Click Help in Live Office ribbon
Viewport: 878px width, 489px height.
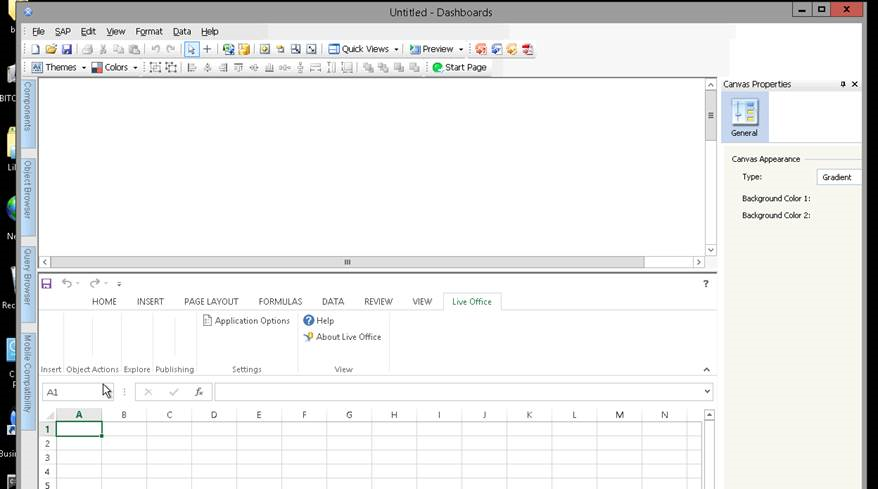319,320
